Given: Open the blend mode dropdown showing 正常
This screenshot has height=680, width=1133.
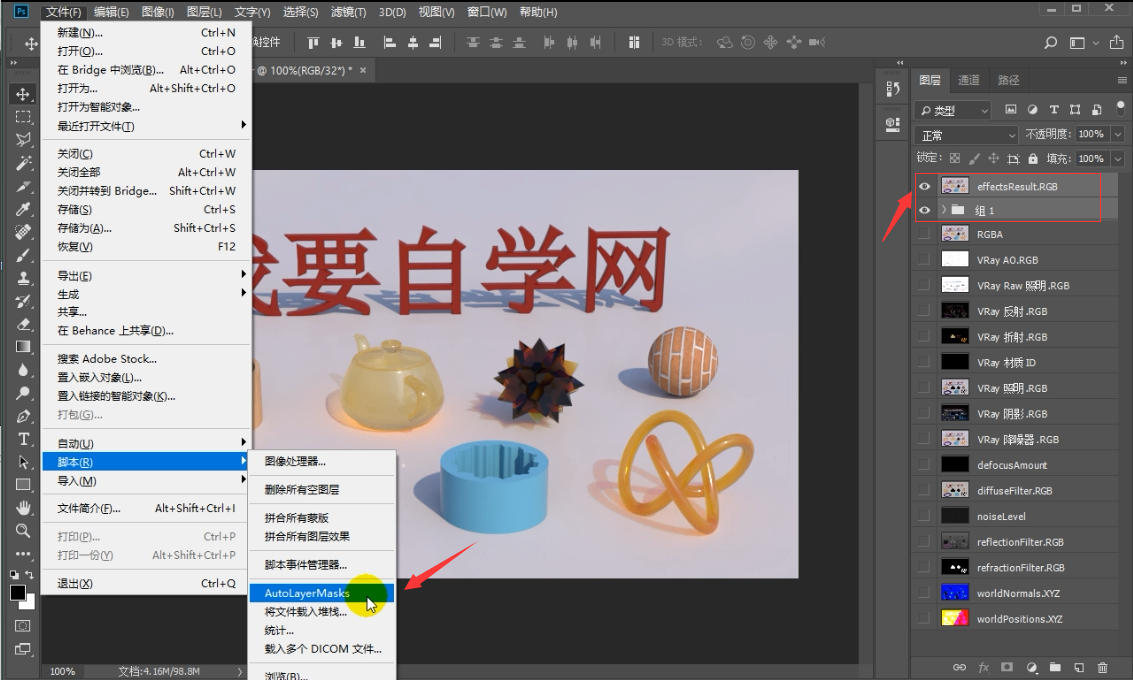Looking at the screenshot, I should (x=965, y=133).
